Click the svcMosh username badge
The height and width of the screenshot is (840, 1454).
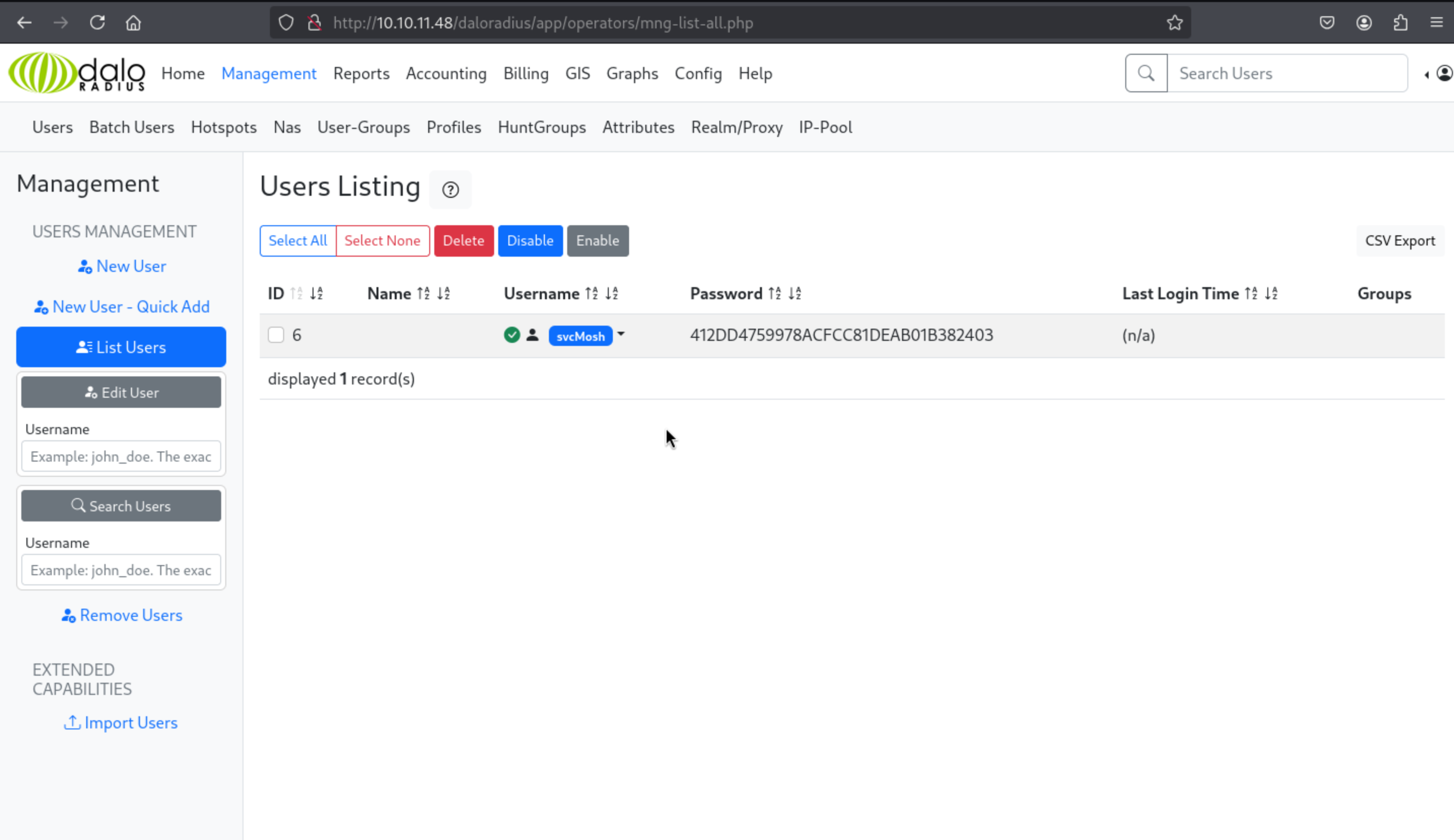(580, 336)
